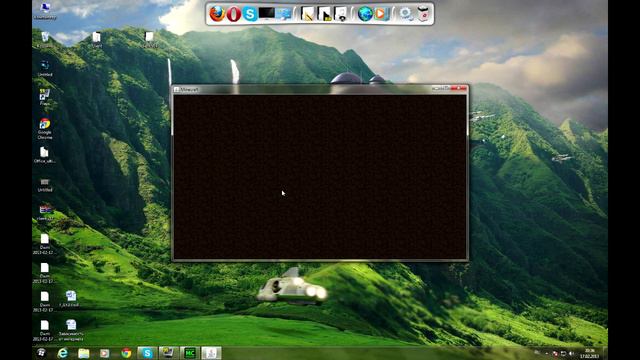Click the volume icon in system tray
The image size is (640, 360).
571,353
